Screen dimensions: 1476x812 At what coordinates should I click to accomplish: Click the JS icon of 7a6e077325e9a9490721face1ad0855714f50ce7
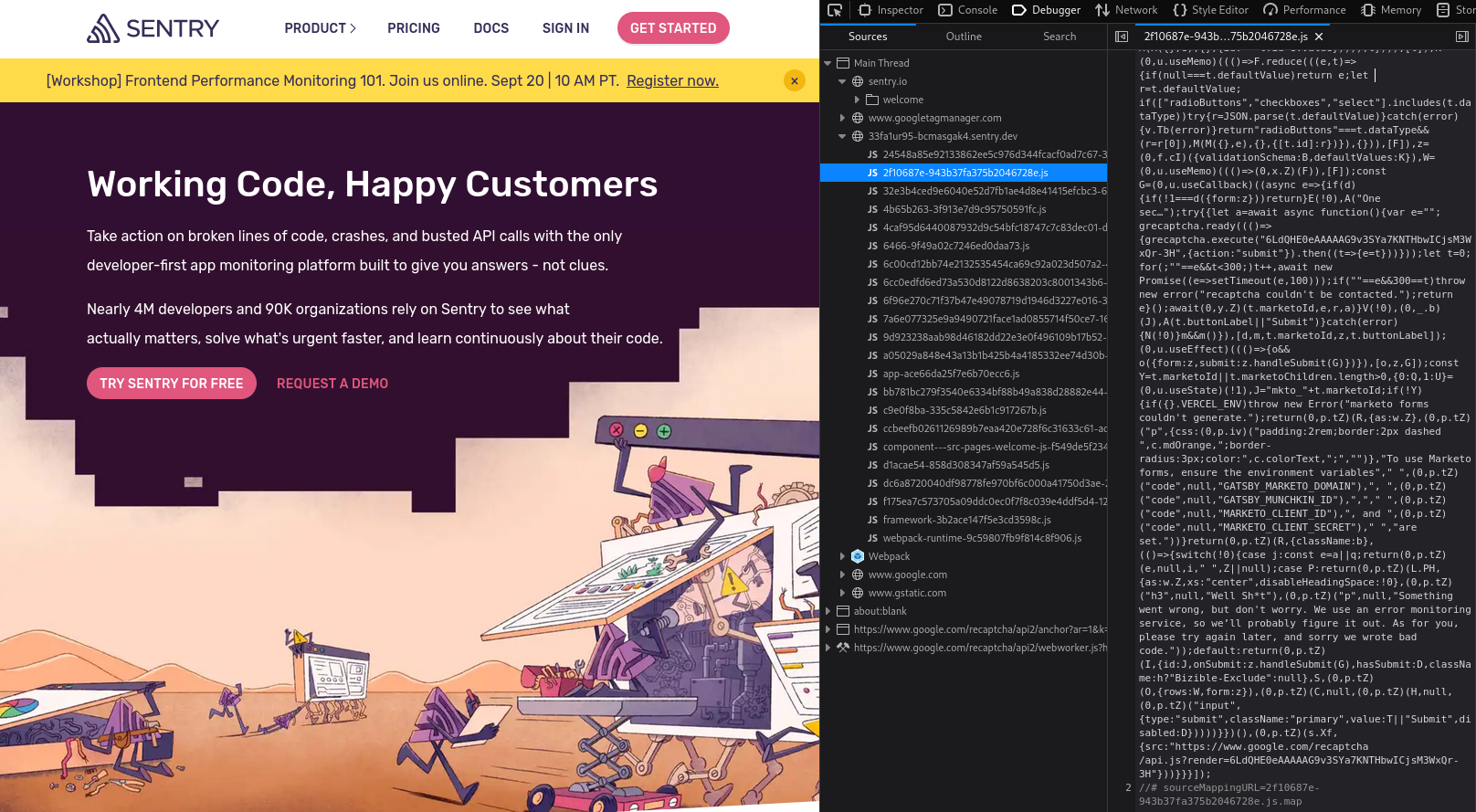point(872,319)
